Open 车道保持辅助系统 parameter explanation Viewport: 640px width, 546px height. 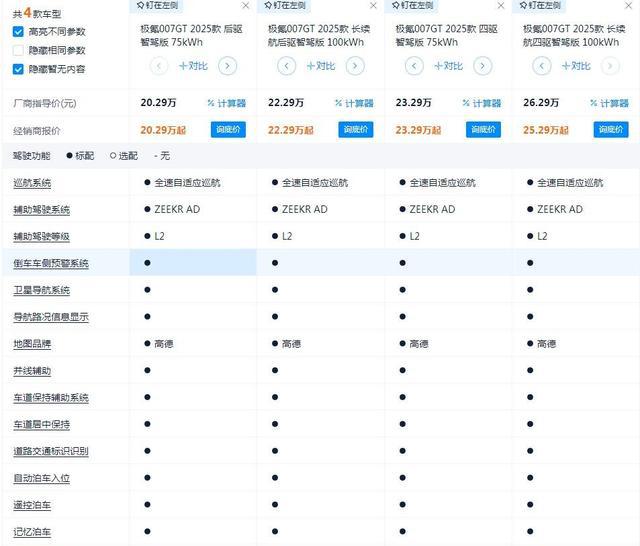51,398
